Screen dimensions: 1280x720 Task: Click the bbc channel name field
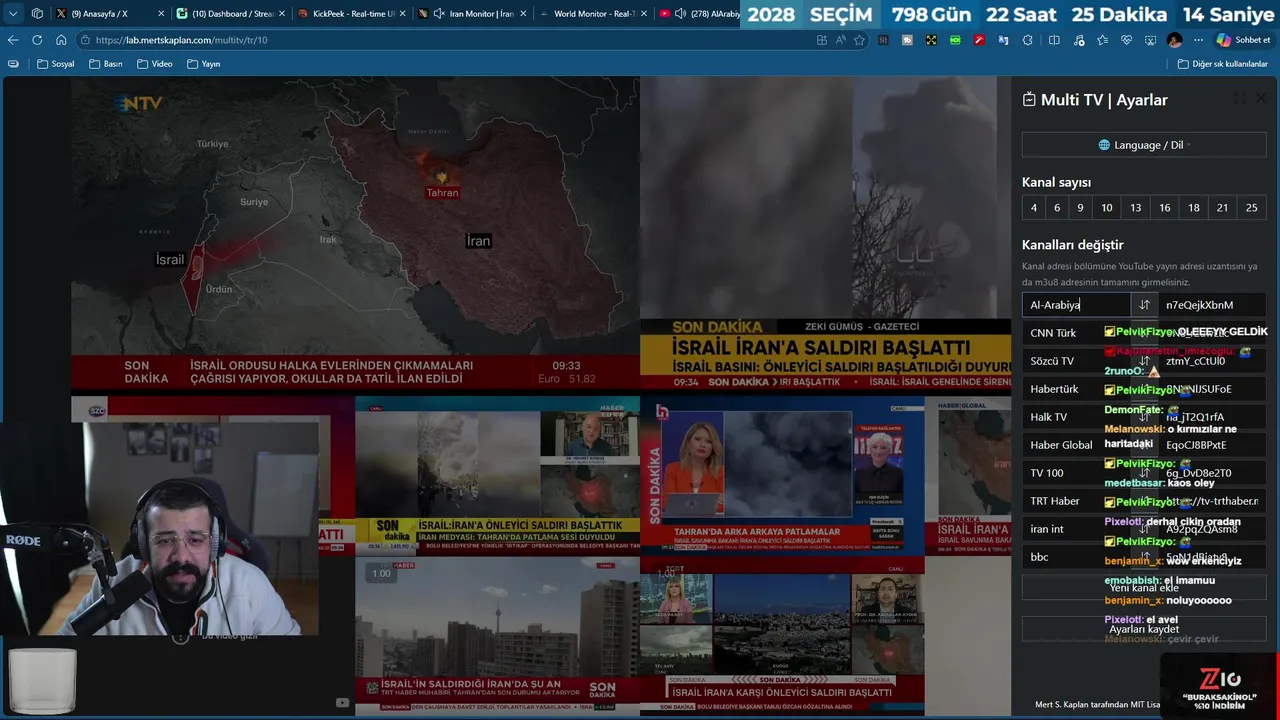pos(1076,557)
